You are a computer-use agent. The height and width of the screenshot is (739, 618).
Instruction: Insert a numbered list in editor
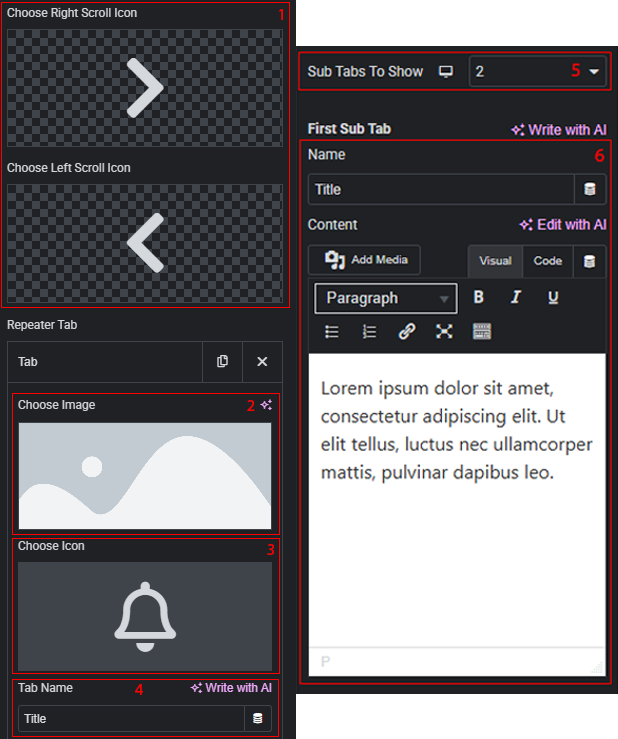point(369,332)
